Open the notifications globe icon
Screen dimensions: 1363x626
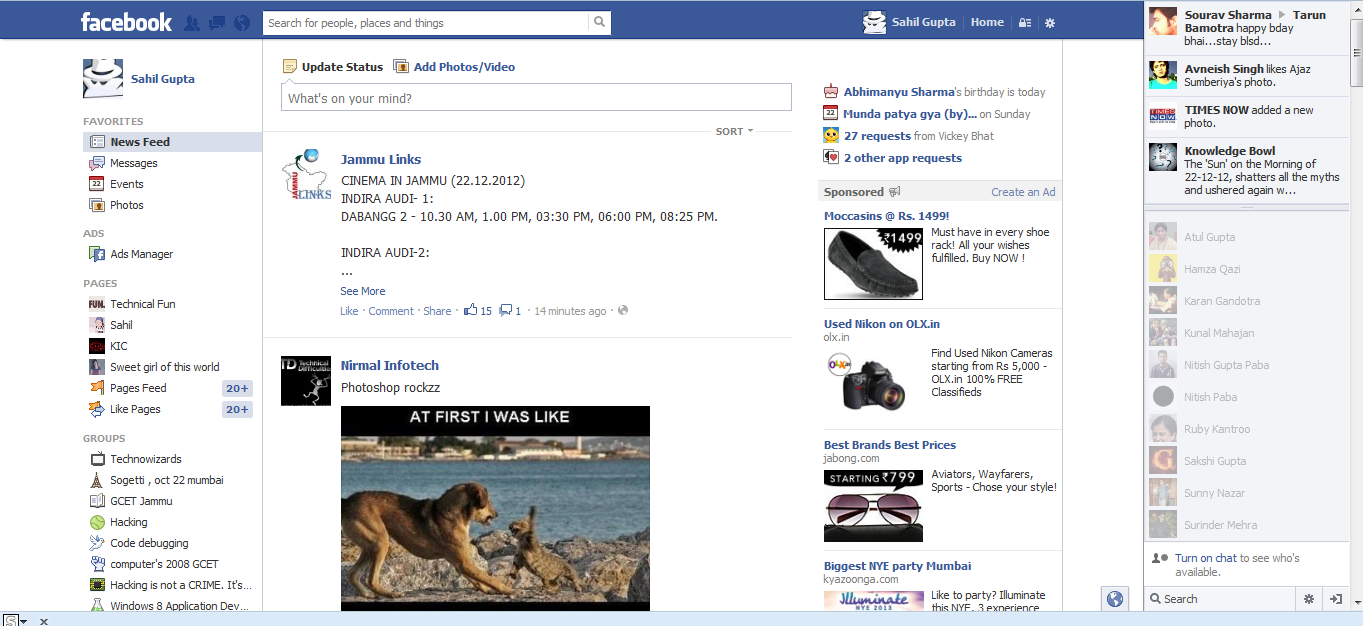pyautogui.click(x=241, y=20)
